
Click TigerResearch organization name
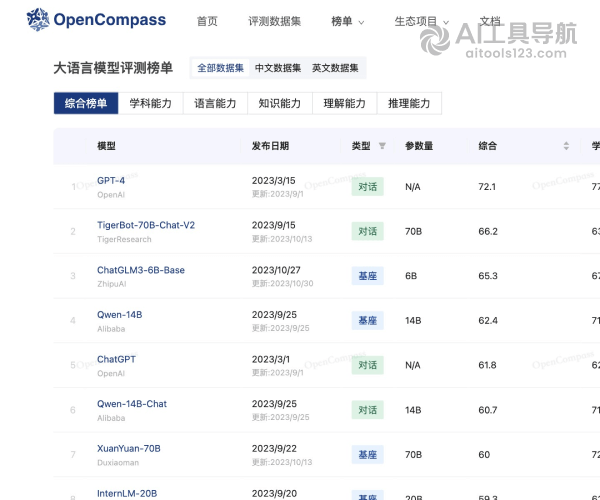pyautogui.click(x=124, y=239)
